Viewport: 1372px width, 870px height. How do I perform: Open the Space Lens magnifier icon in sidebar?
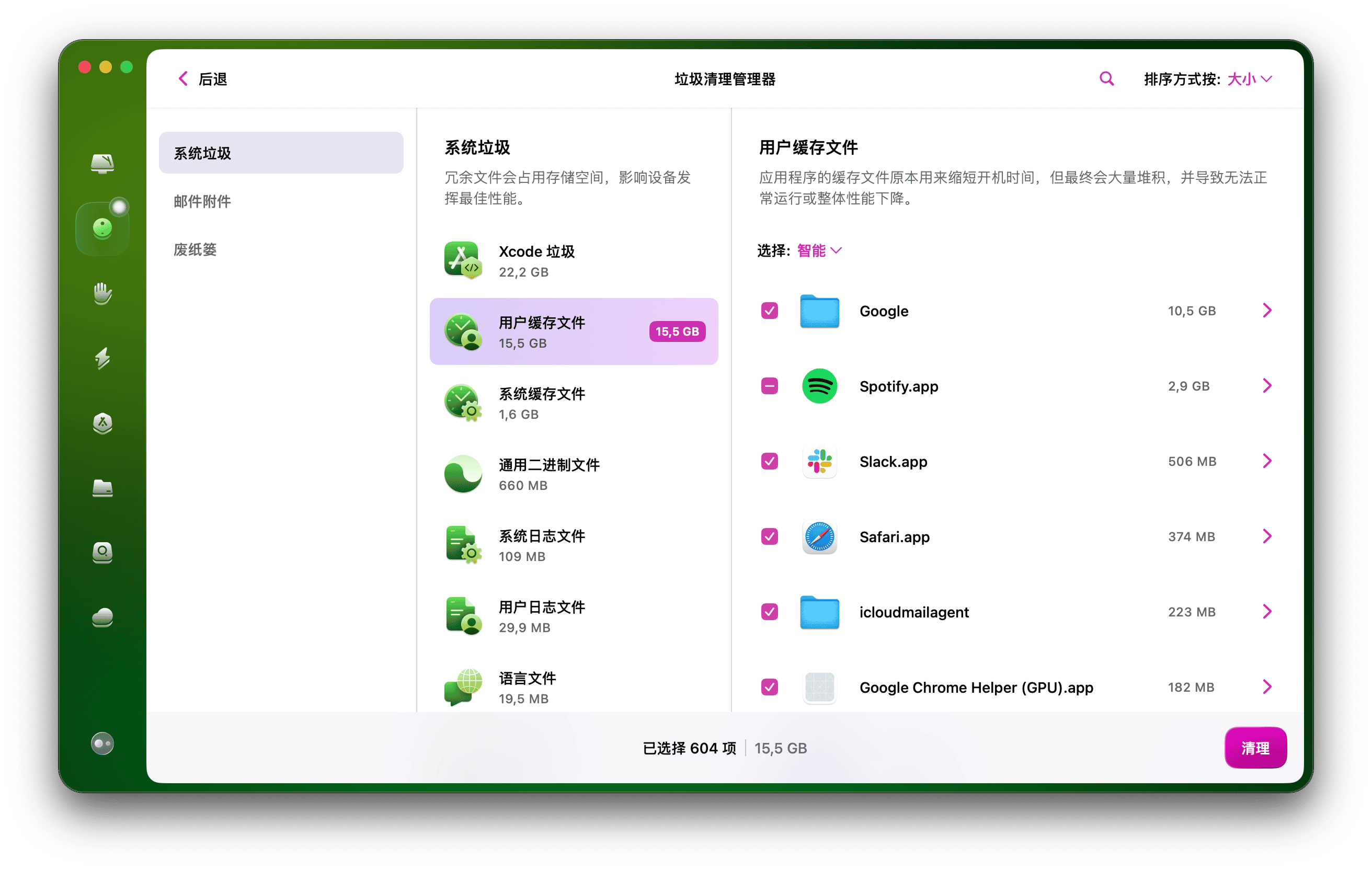pyautogui.click(x=102, y=553)
